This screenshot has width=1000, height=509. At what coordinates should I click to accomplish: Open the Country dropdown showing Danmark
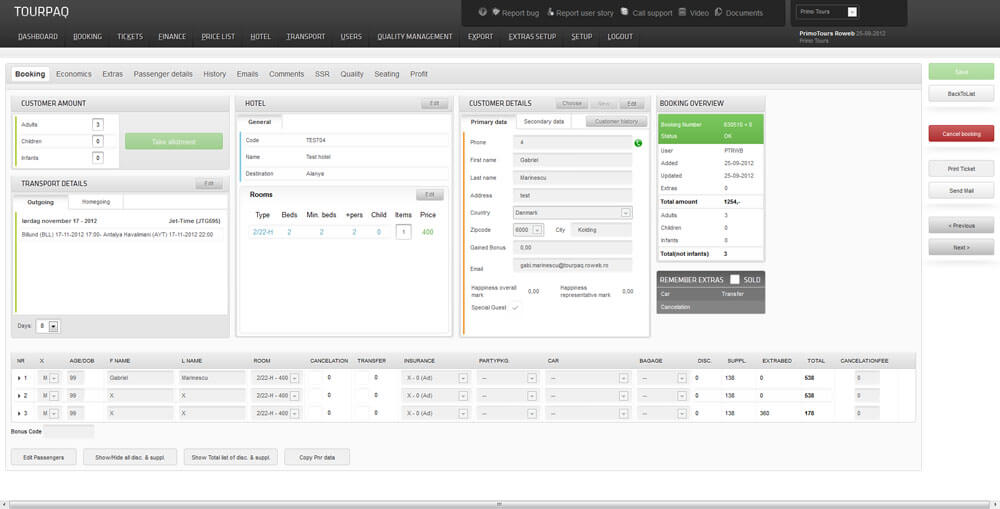click(626, 212)
